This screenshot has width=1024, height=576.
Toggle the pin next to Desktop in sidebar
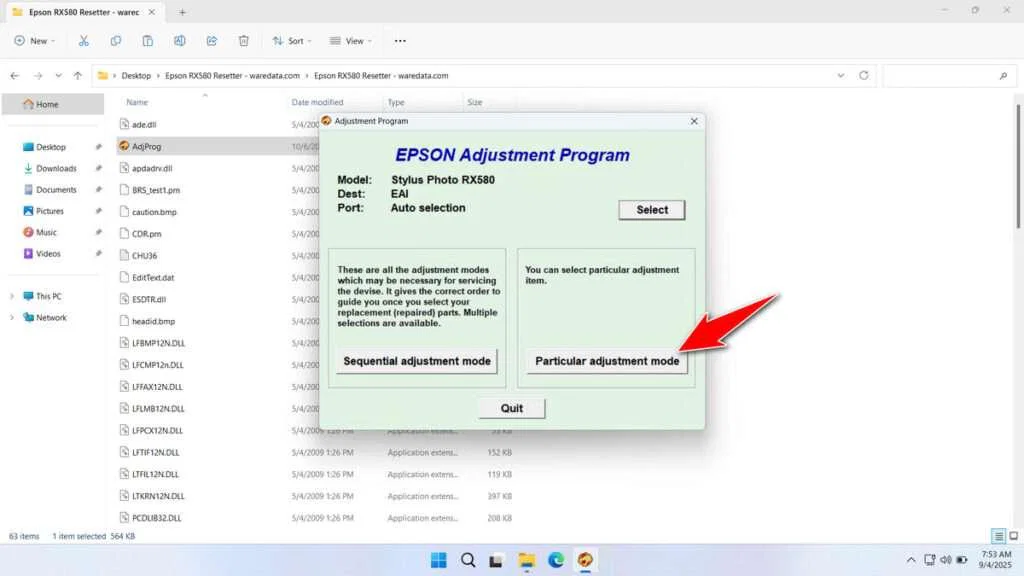(97, 146)
